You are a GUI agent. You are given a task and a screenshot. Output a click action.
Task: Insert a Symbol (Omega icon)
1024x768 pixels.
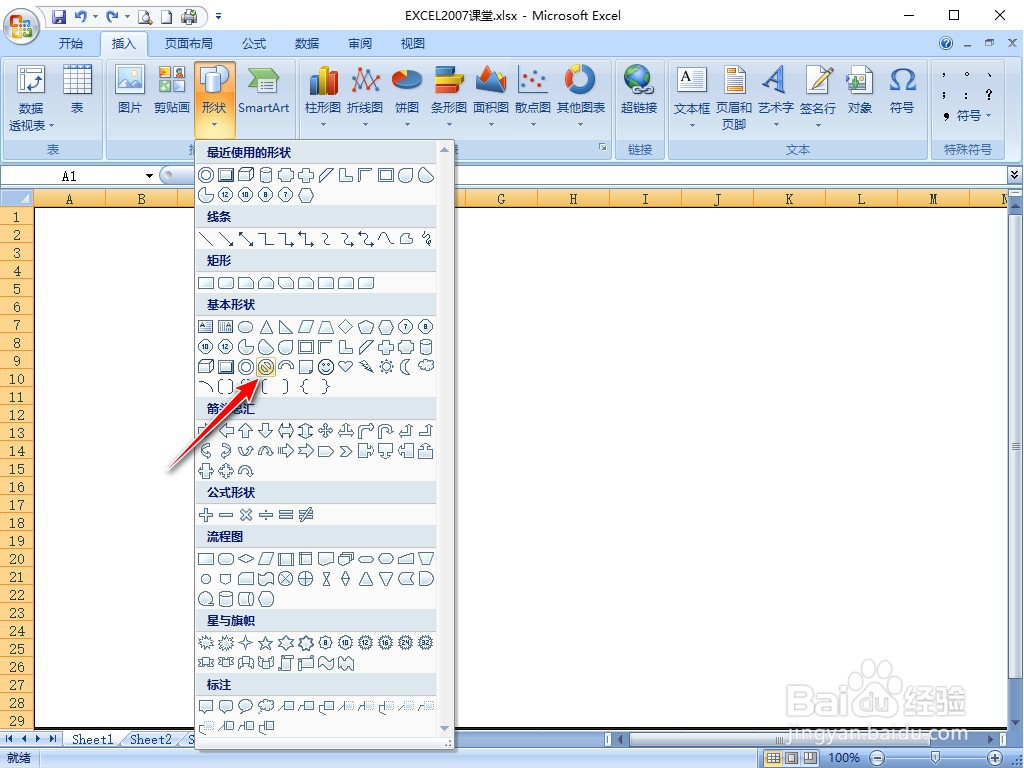coord(902,90)
